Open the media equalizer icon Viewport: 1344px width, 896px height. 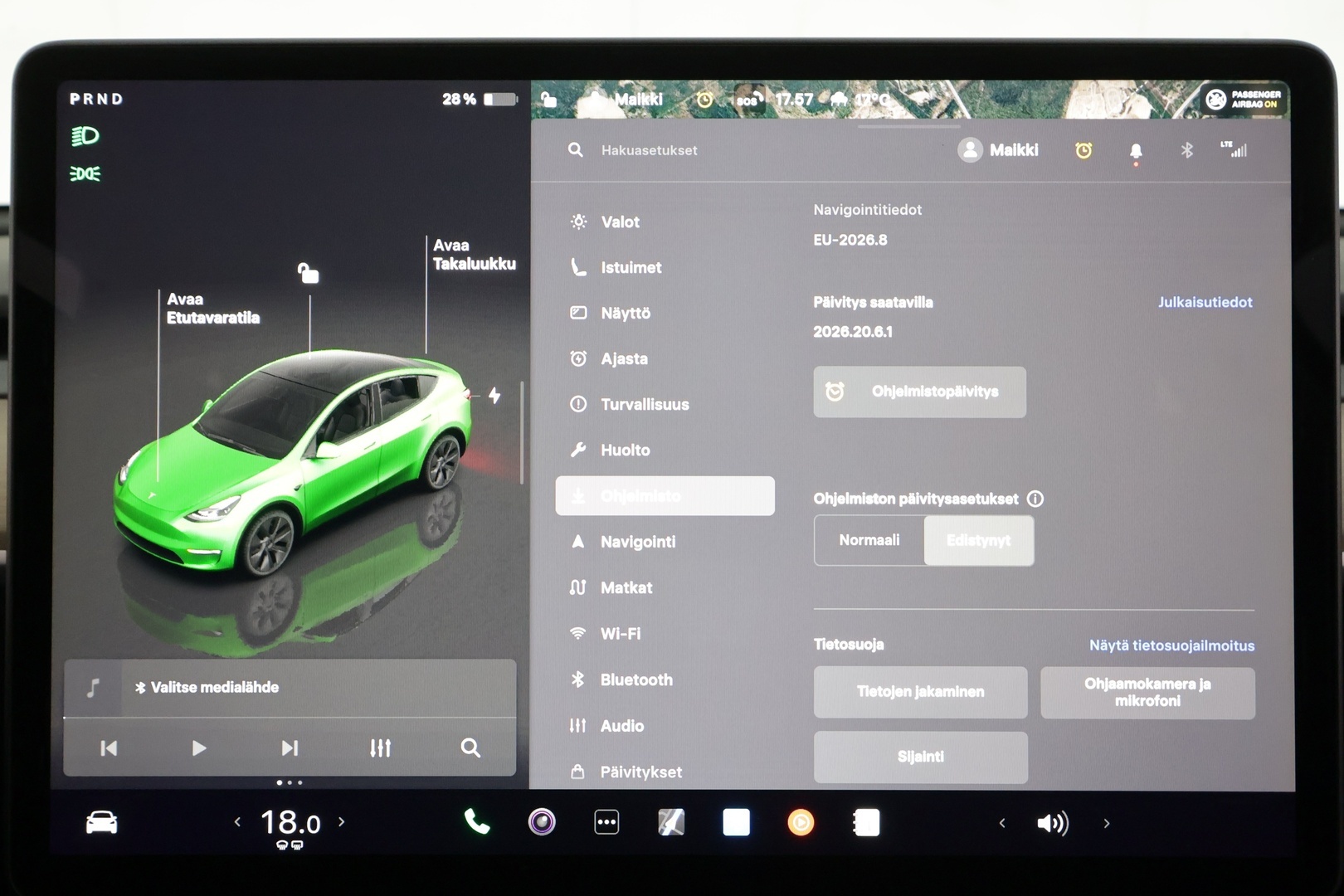tap(380, 748)
